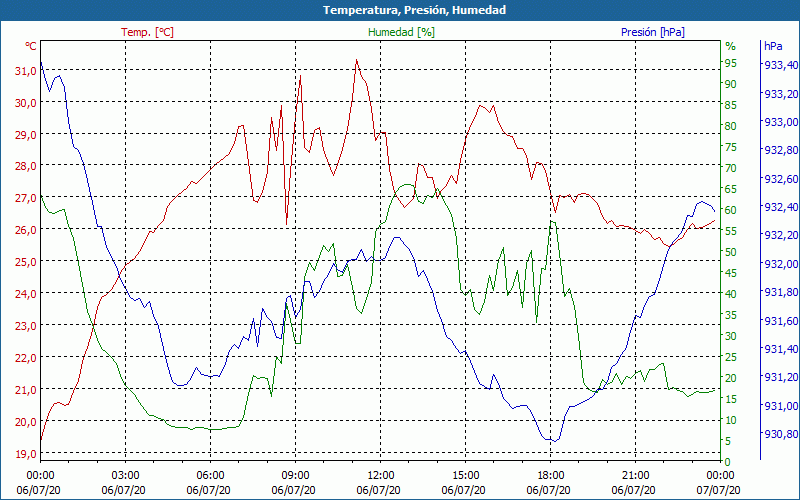The width and height of the screenshot is (800, 500).
Task: Click the '09:00' time axis label
Action: (x=295, y=474)
